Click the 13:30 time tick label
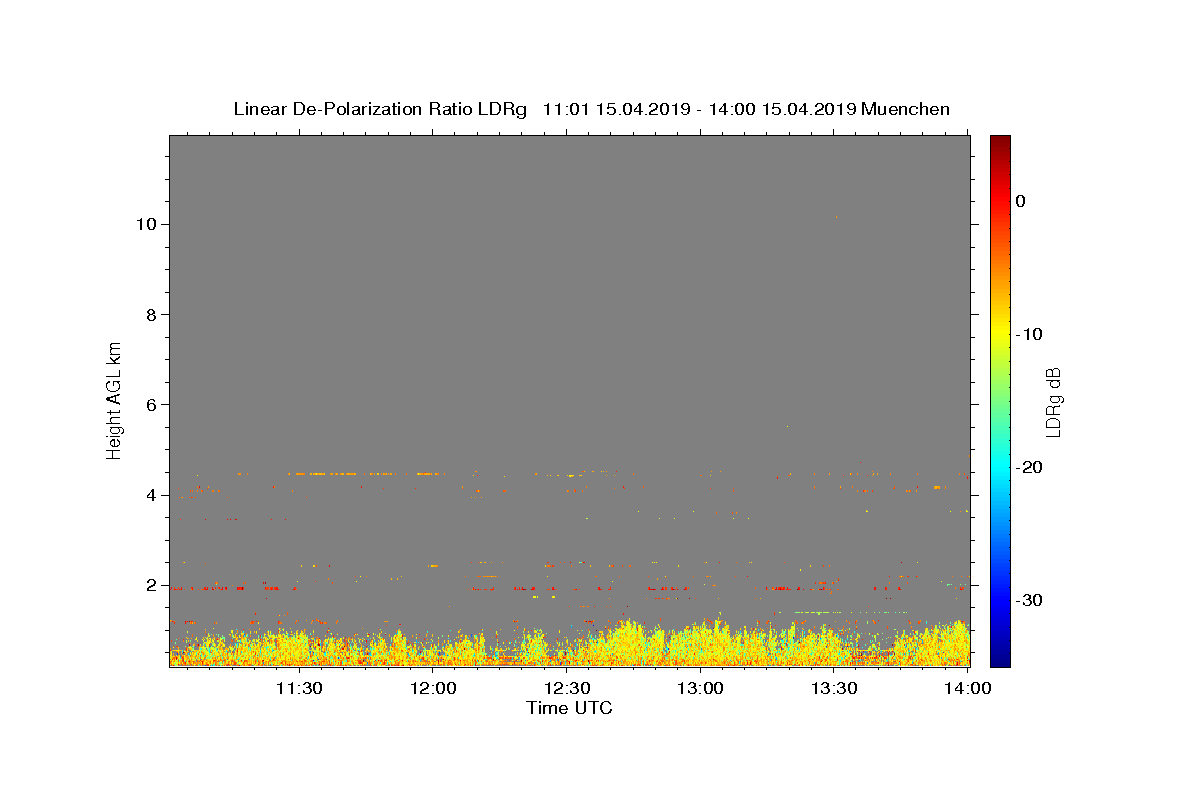1200x800 pixels. pos(834,688)
